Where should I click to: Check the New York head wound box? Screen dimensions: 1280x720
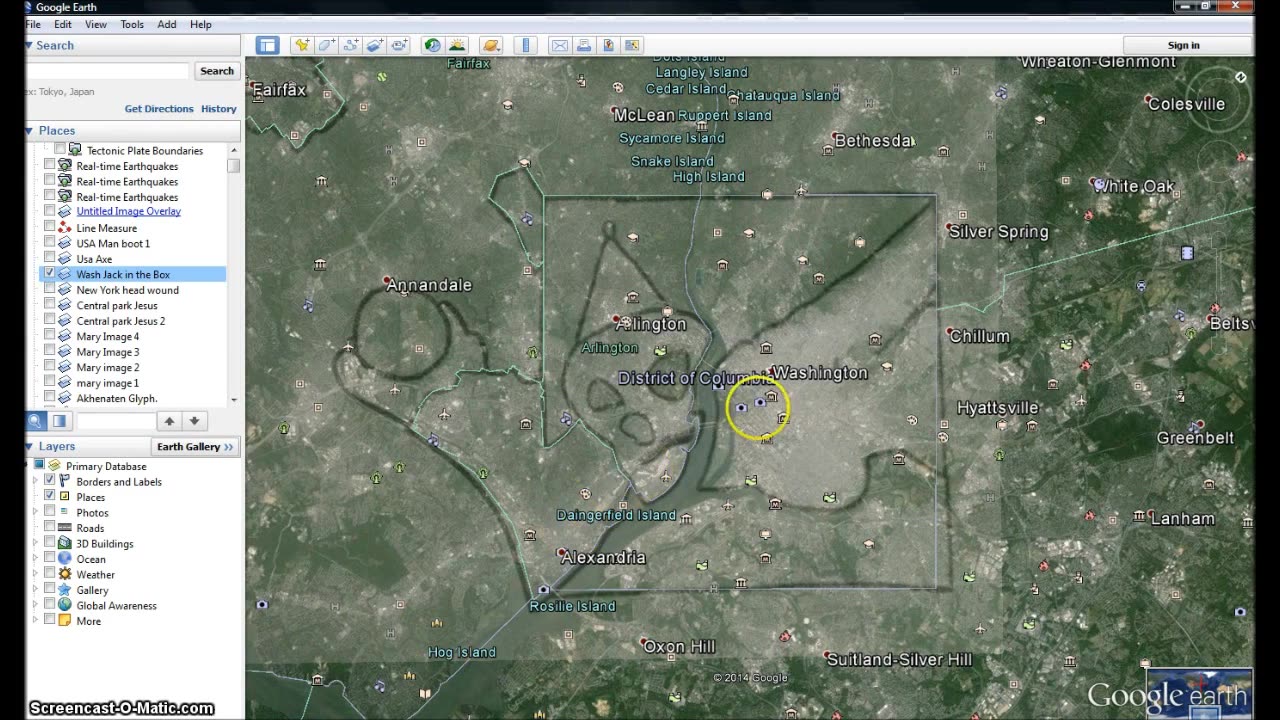[49, 290]
